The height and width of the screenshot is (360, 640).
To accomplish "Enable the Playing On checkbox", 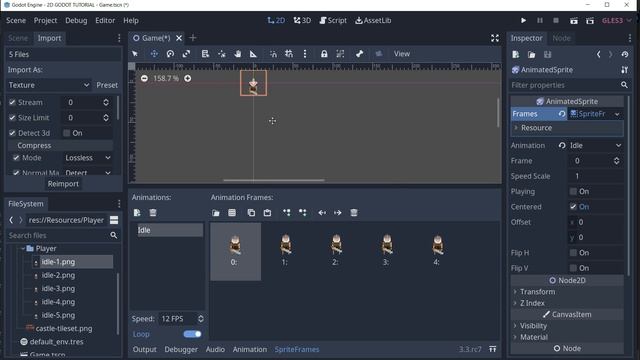I will 573,191.
